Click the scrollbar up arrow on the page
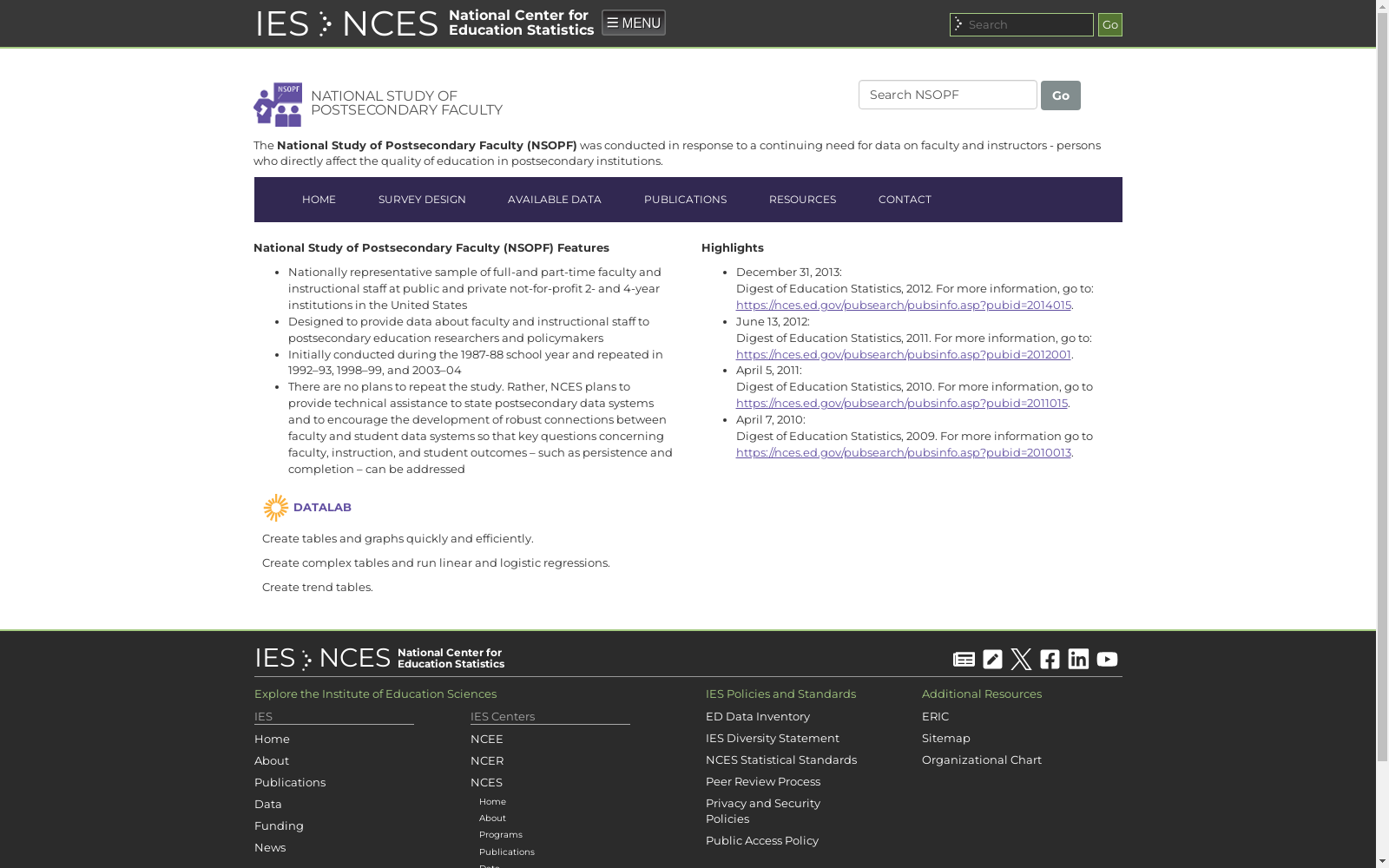 click(1382, 7)
